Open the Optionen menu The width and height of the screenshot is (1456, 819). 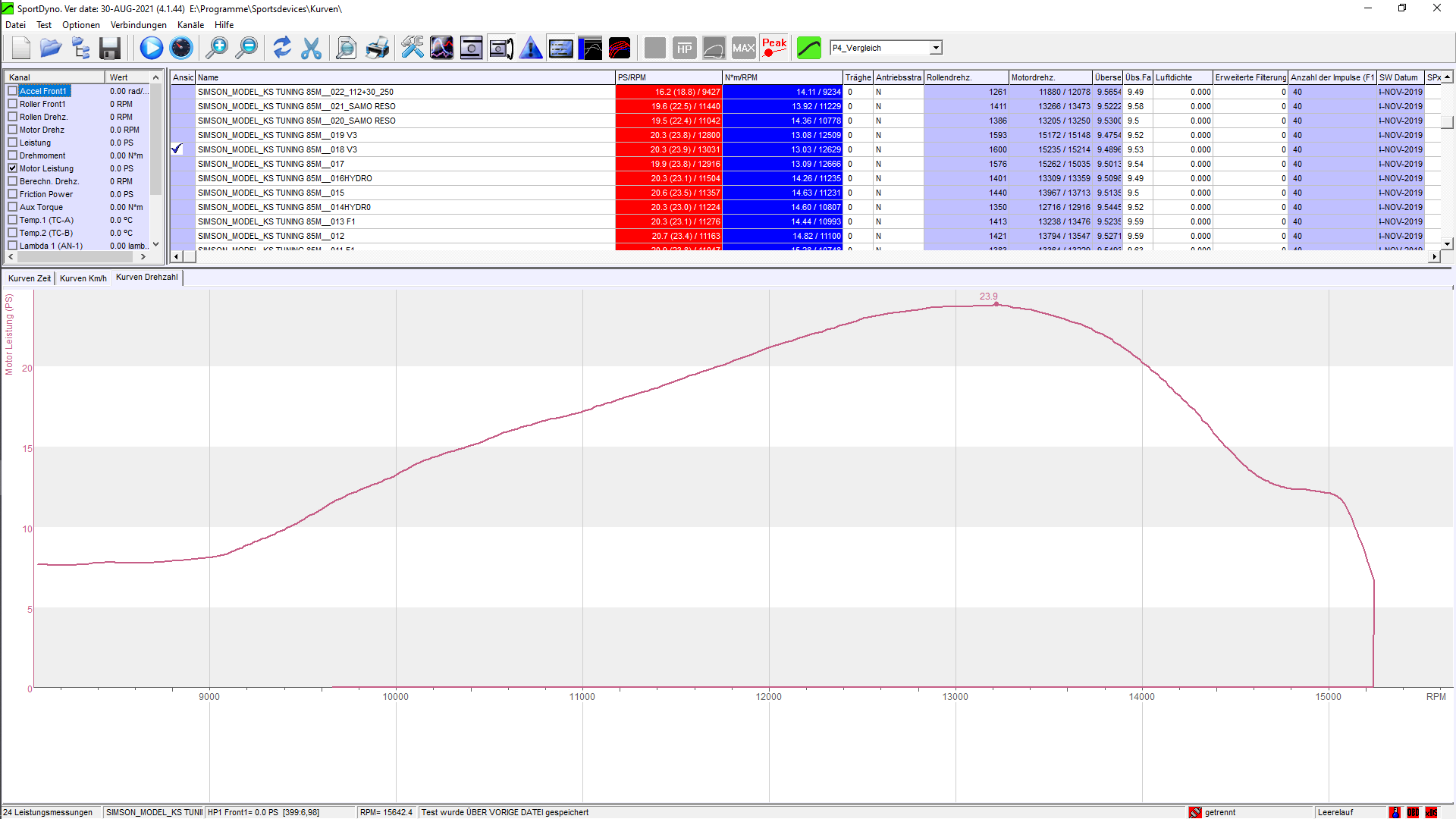[x=80, y=25]
